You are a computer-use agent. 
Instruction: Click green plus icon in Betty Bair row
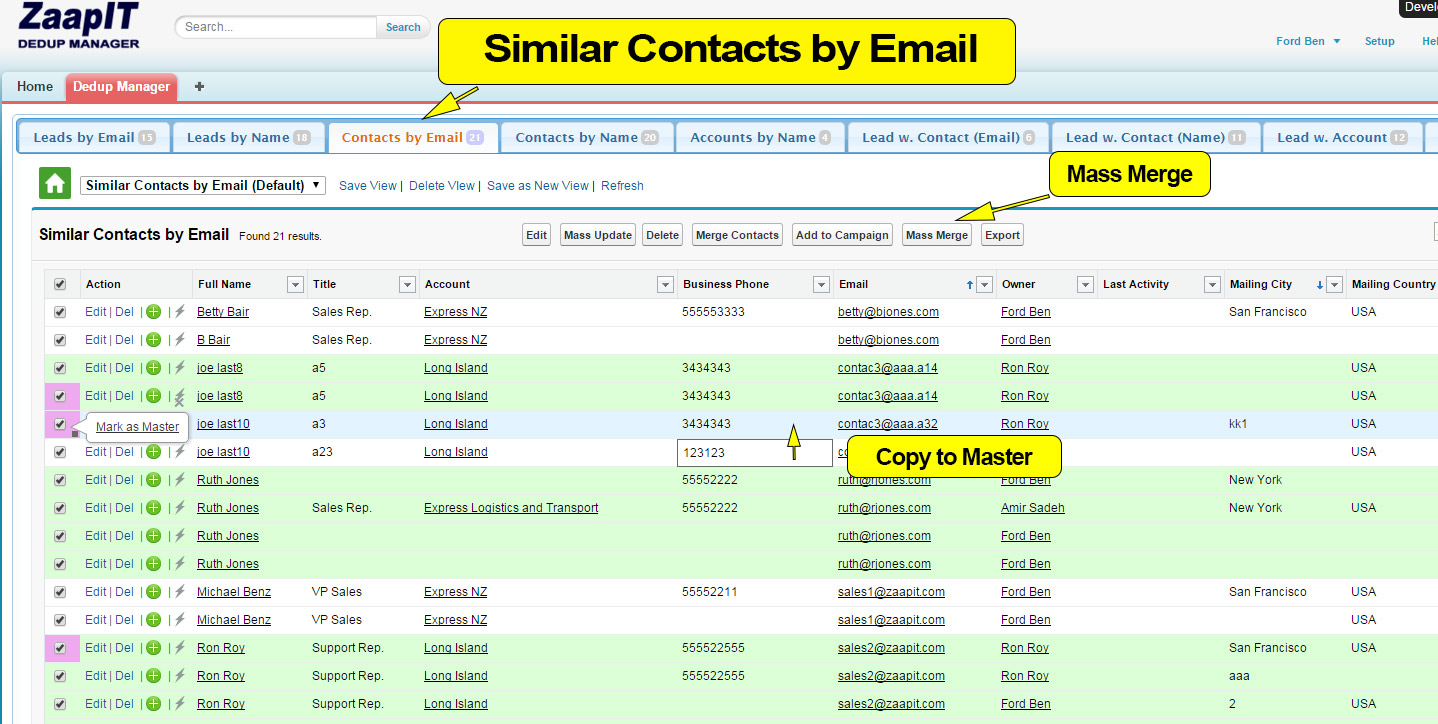point(153,312)
